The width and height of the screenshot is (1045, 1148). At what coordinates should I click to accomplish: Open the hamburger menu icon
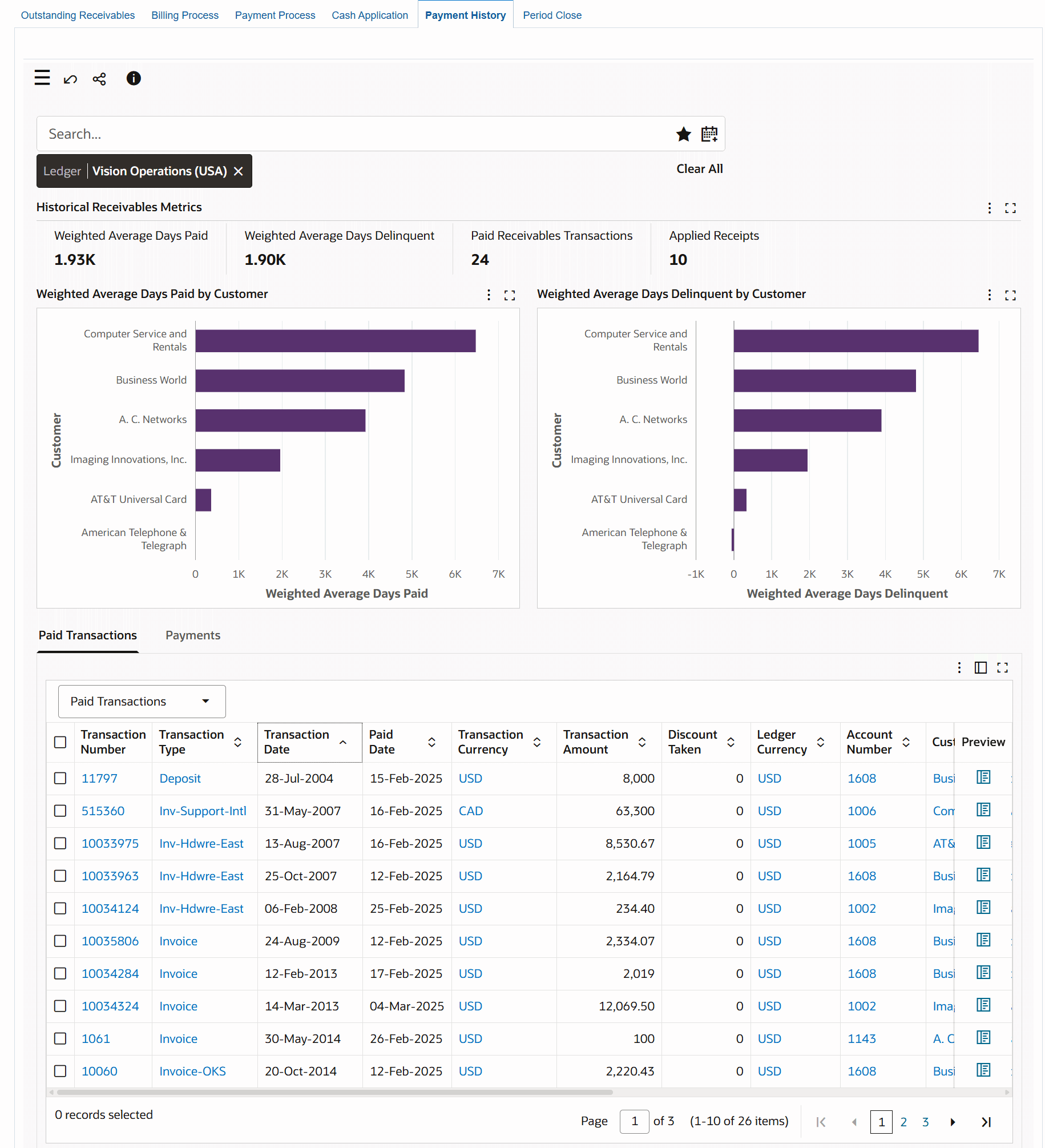(42, 78)
